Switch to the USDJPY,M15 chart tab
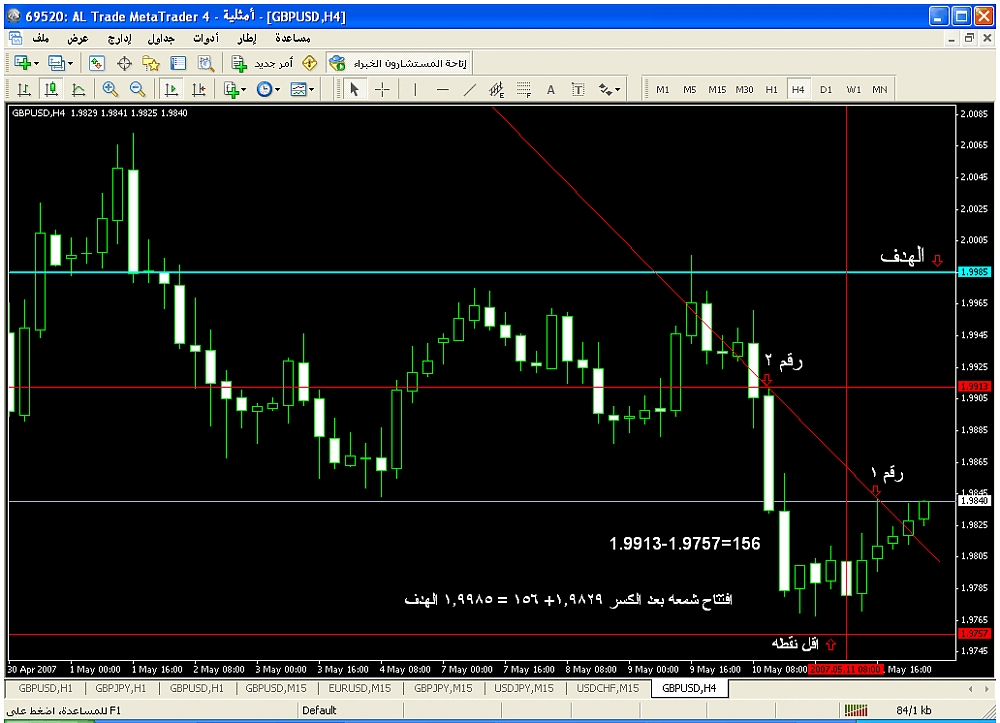 click(x=524, y=688)
